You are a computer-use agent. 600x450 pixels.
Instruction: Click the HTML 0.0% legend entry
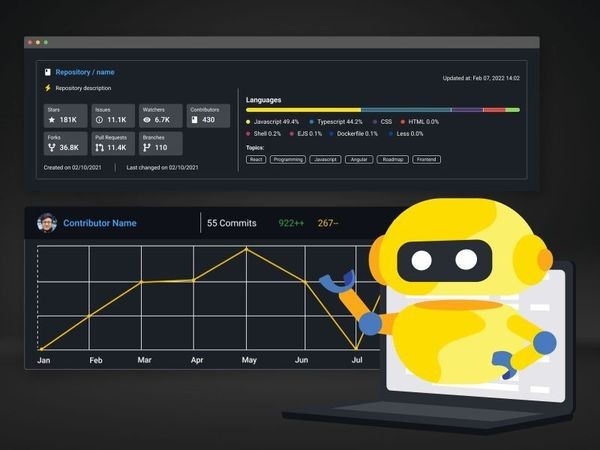pos(420,122)
